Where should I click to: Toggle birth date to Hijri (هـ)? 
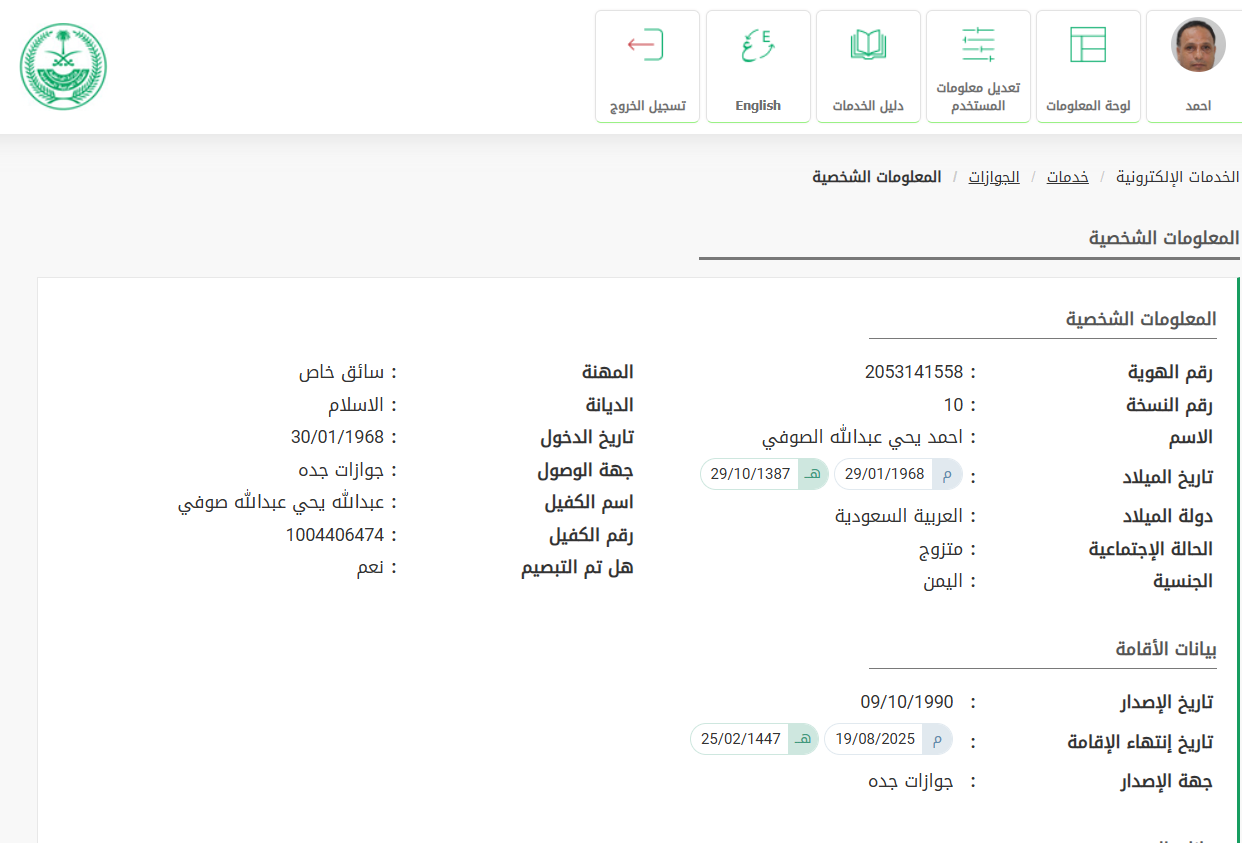point(812,474)
